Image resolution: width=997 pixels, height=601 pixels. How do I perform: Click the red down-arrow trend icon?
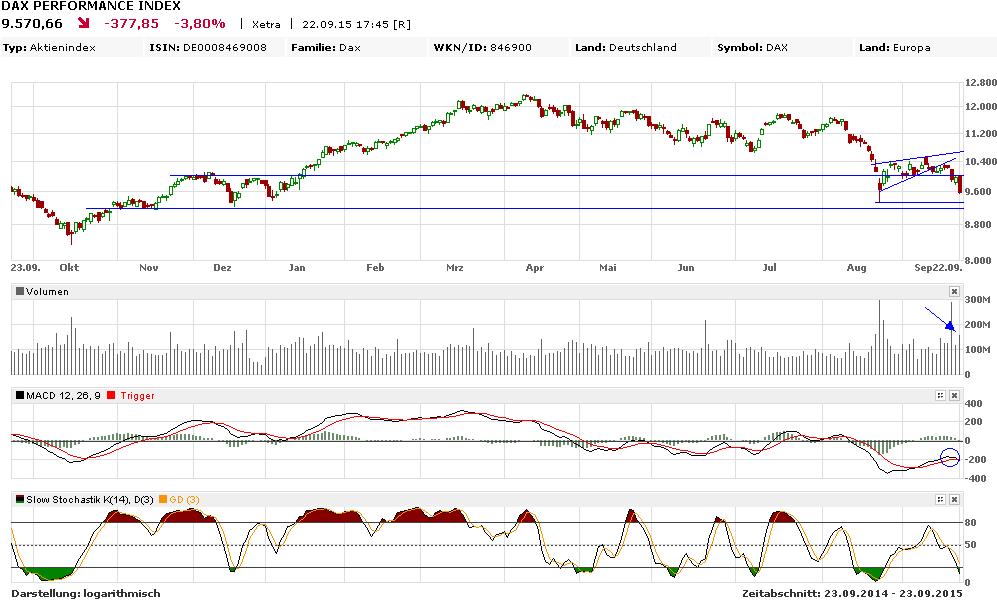83,24
